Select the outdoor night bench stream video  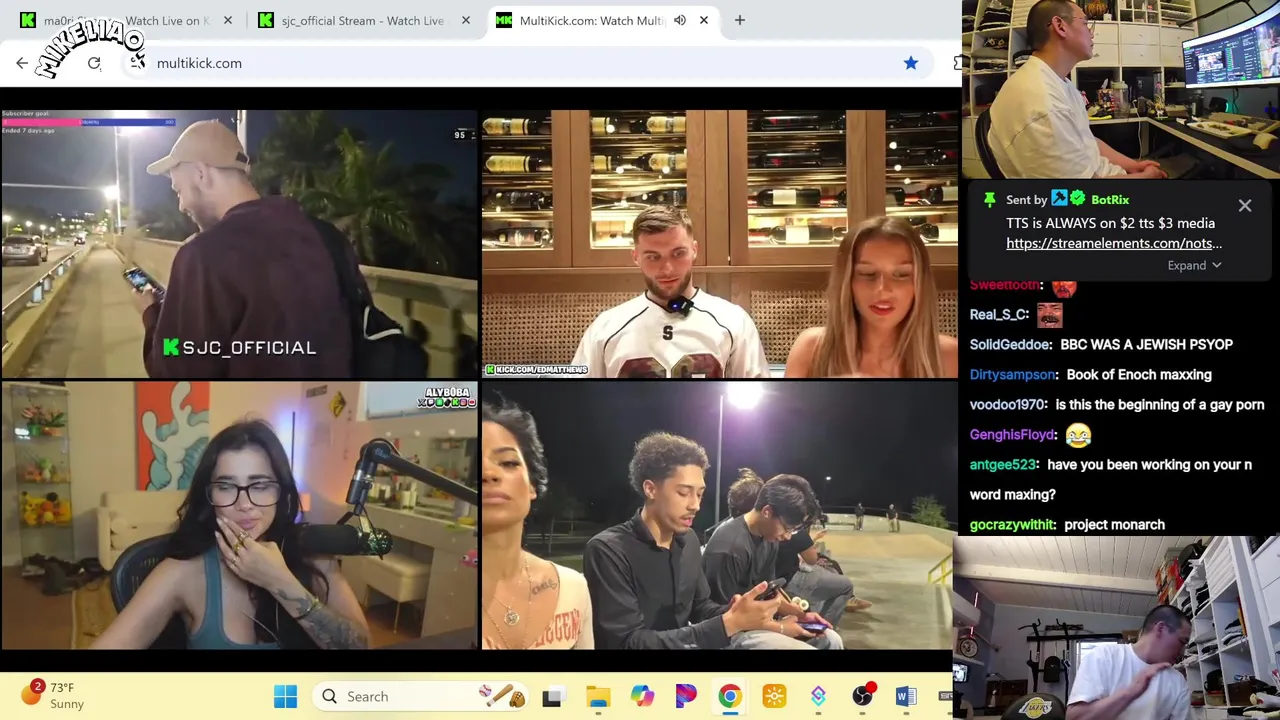(719, 516)
